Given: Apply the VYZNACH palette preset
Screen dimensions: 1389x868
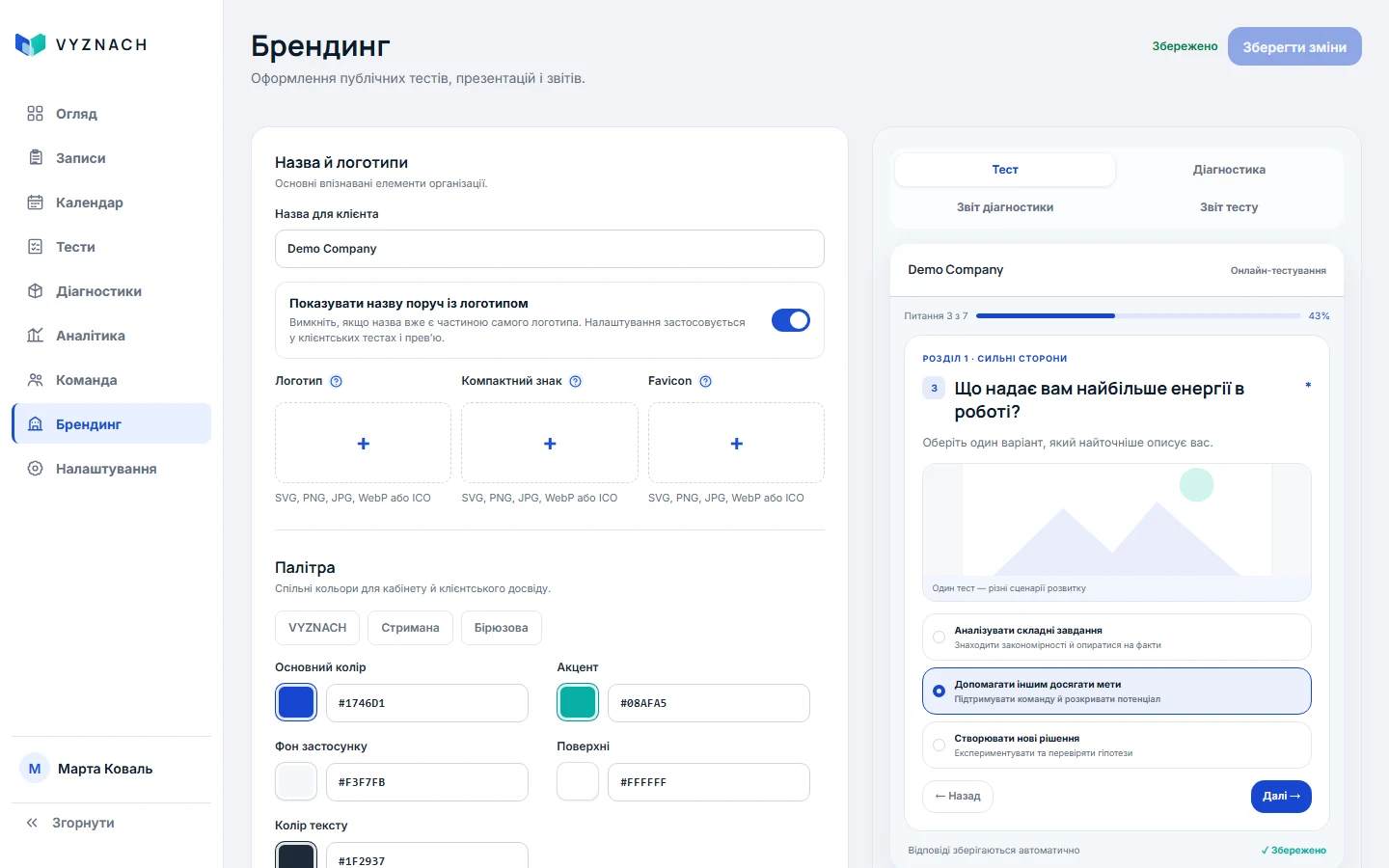Looking at the screenshot, I should point(317,628).
